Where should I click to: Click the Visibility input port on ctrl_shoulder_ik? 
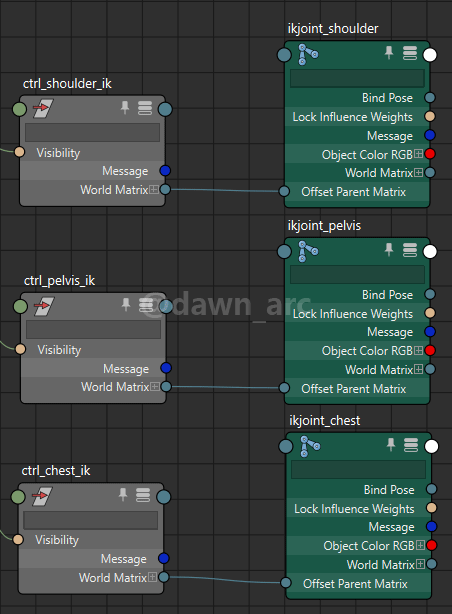coord(19,152)
